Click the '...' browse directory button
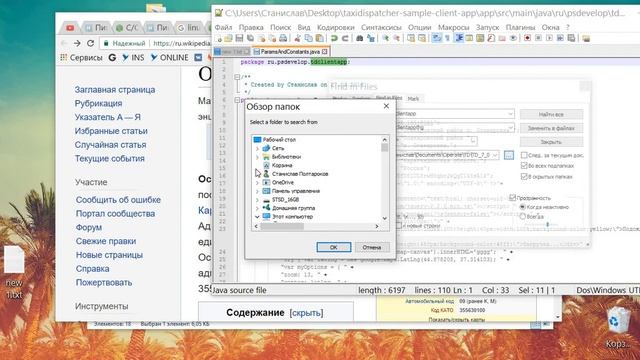This screenshot has height=360, width=640. pos(509,155)
